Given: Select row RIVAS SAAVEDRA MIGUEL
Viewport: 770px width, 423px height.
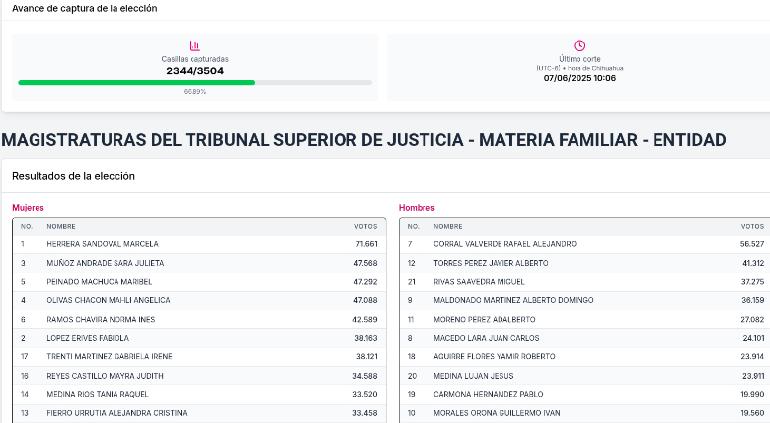Looking at the screenshot, I should click(585, 282).
